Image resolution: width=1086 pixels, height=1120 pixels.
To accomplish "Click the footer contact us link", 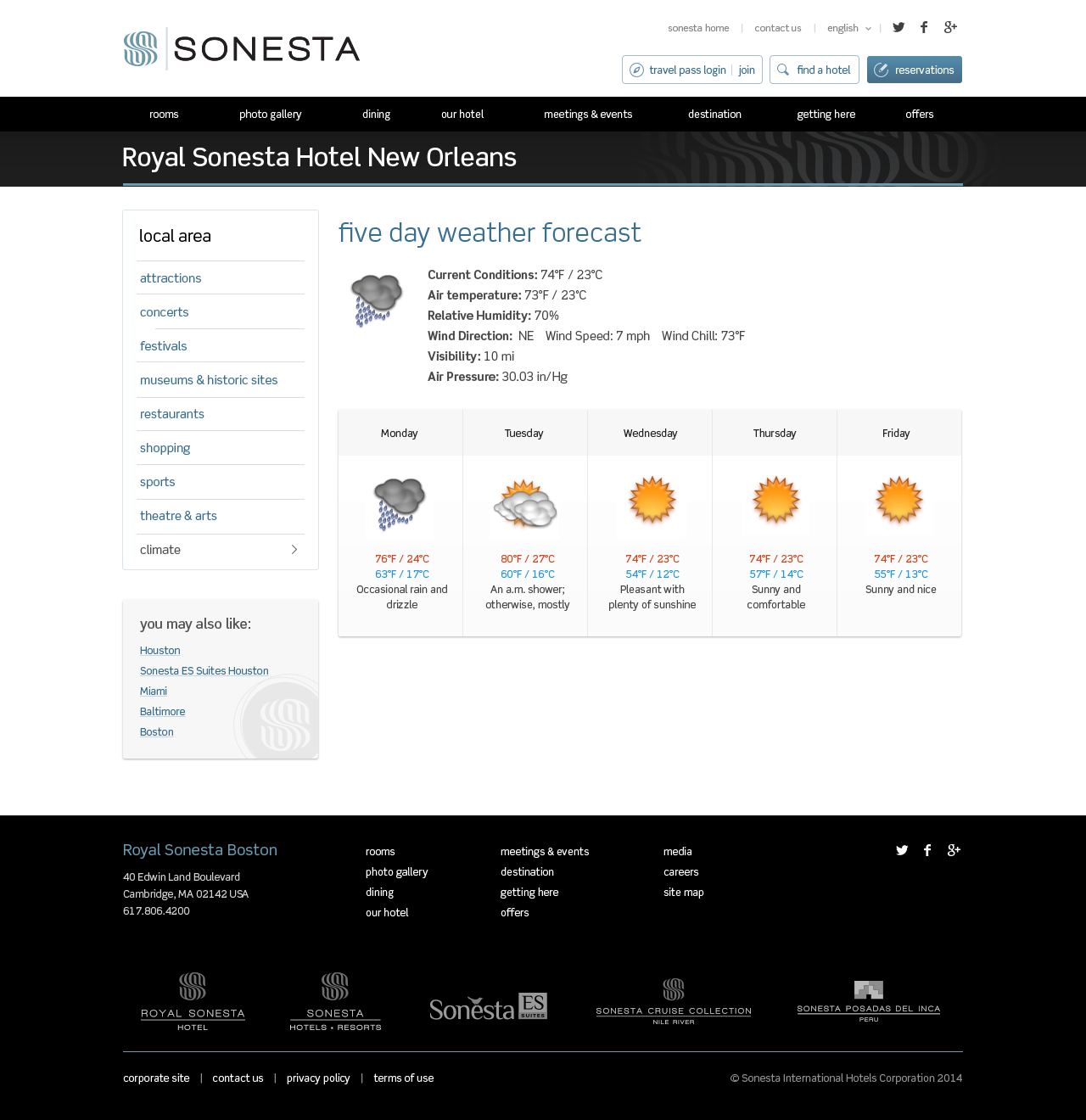I will tap(238, 1078).
